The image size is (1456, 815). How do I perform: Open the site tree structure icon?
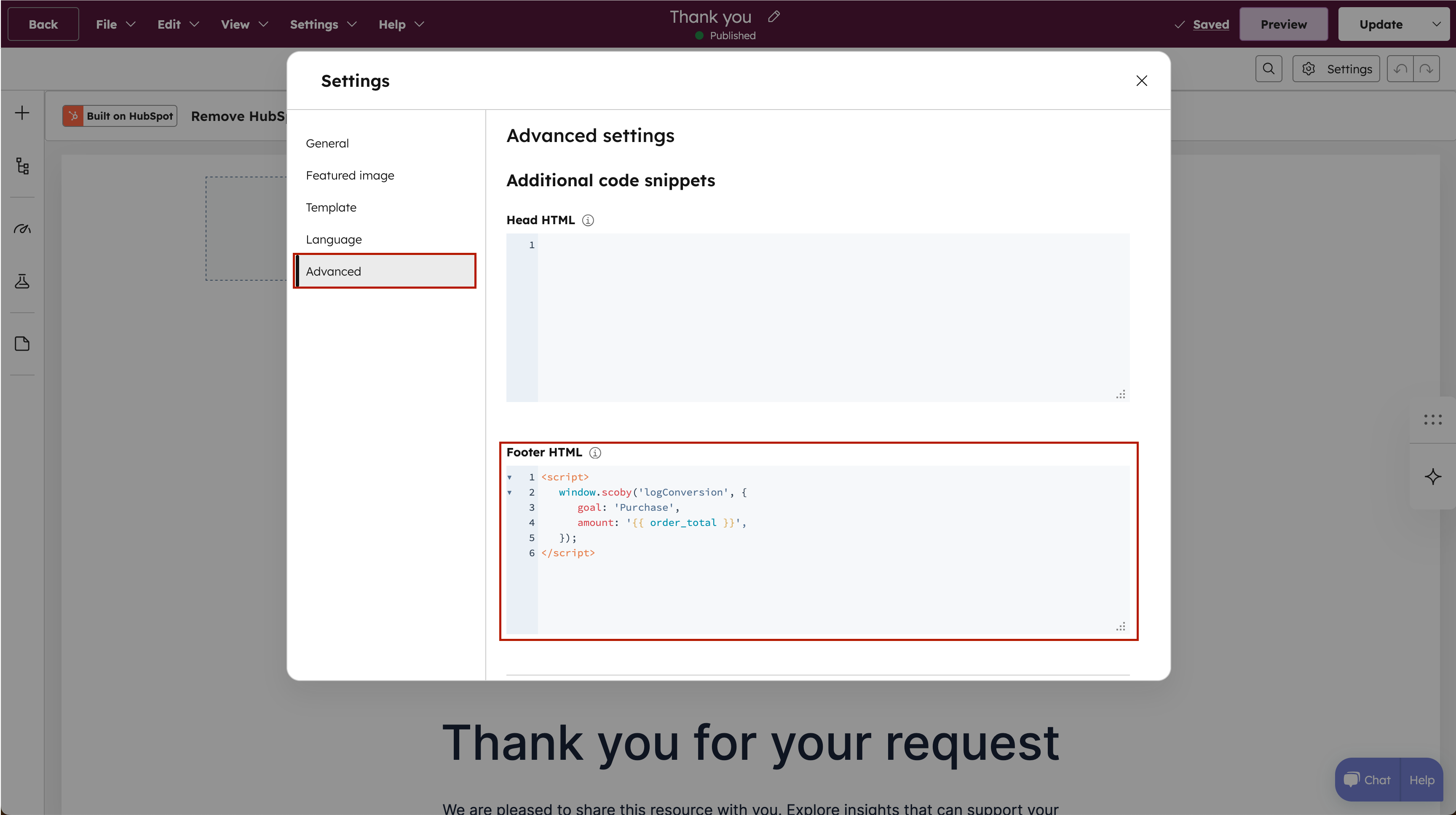[22, 166]
